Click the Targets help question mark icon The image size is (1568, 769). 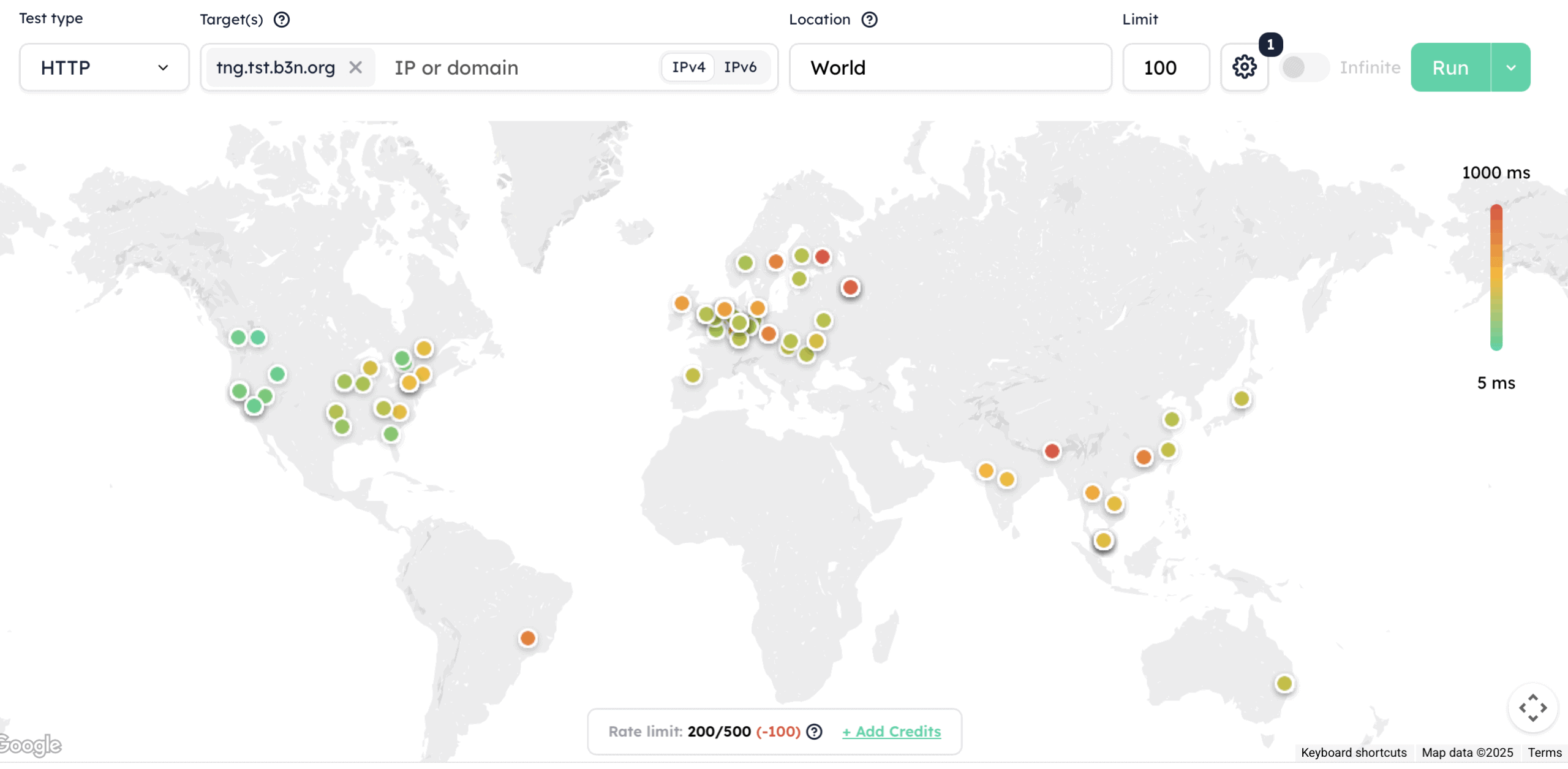tap(281, 20)
